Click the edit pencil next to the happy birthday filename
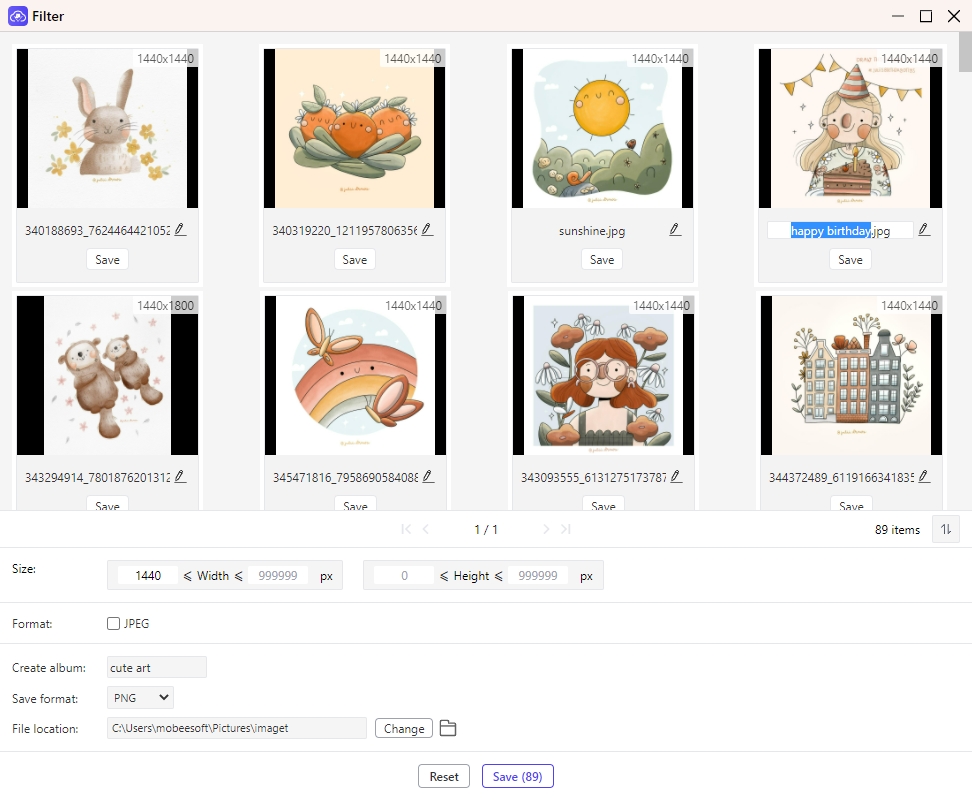 tap(924, 230)
